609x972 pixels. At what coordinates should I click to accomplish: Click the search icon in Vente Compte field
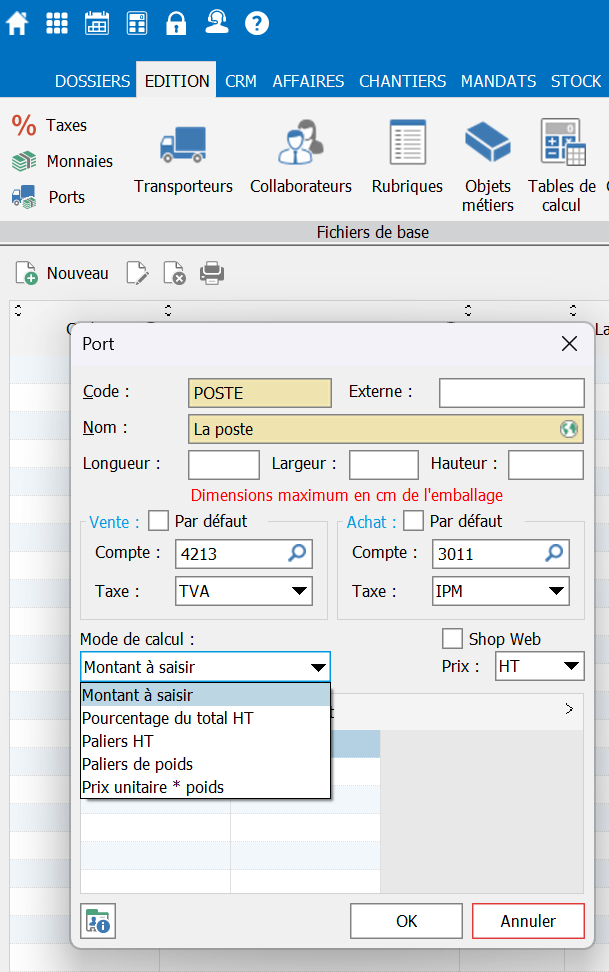[x=298, y=553]
